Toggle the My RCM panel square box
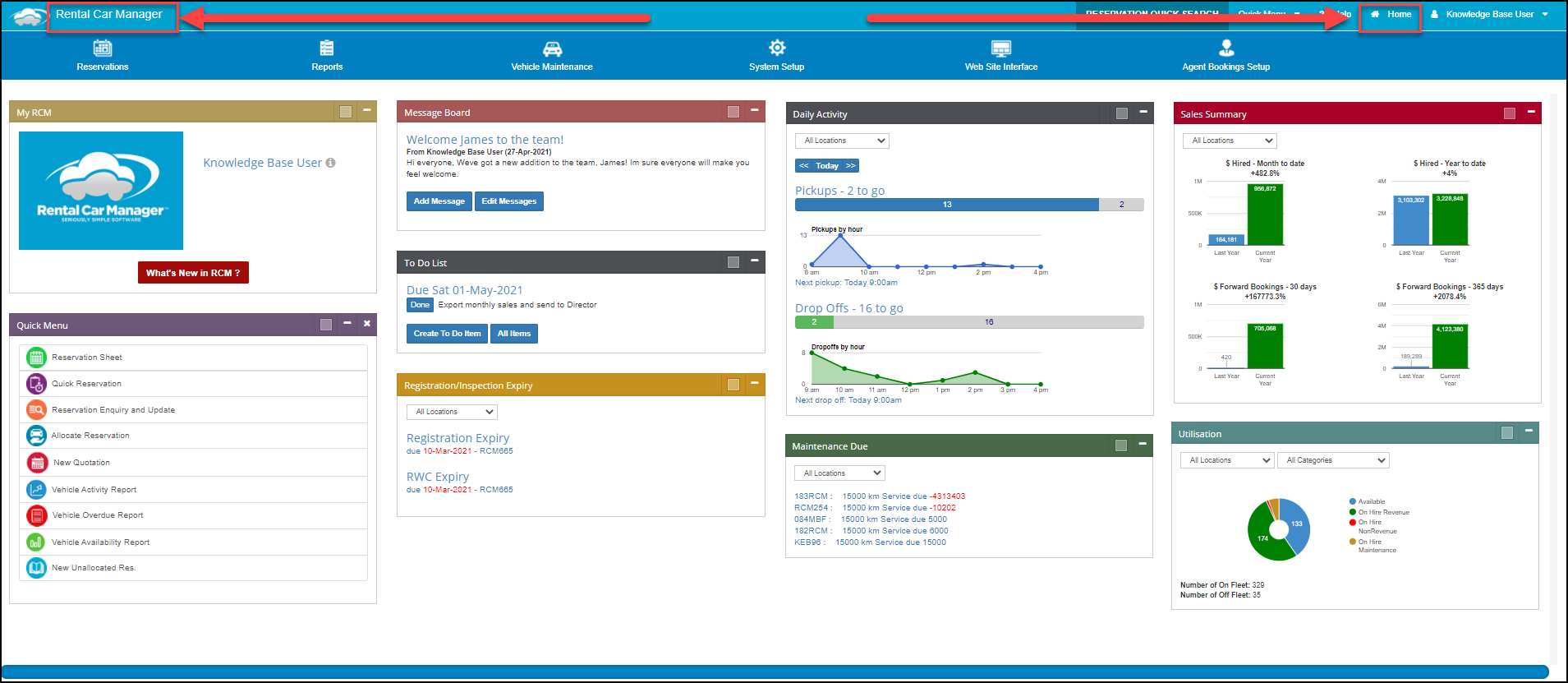This screenshot has width=1568, height=683. (346, 112)
